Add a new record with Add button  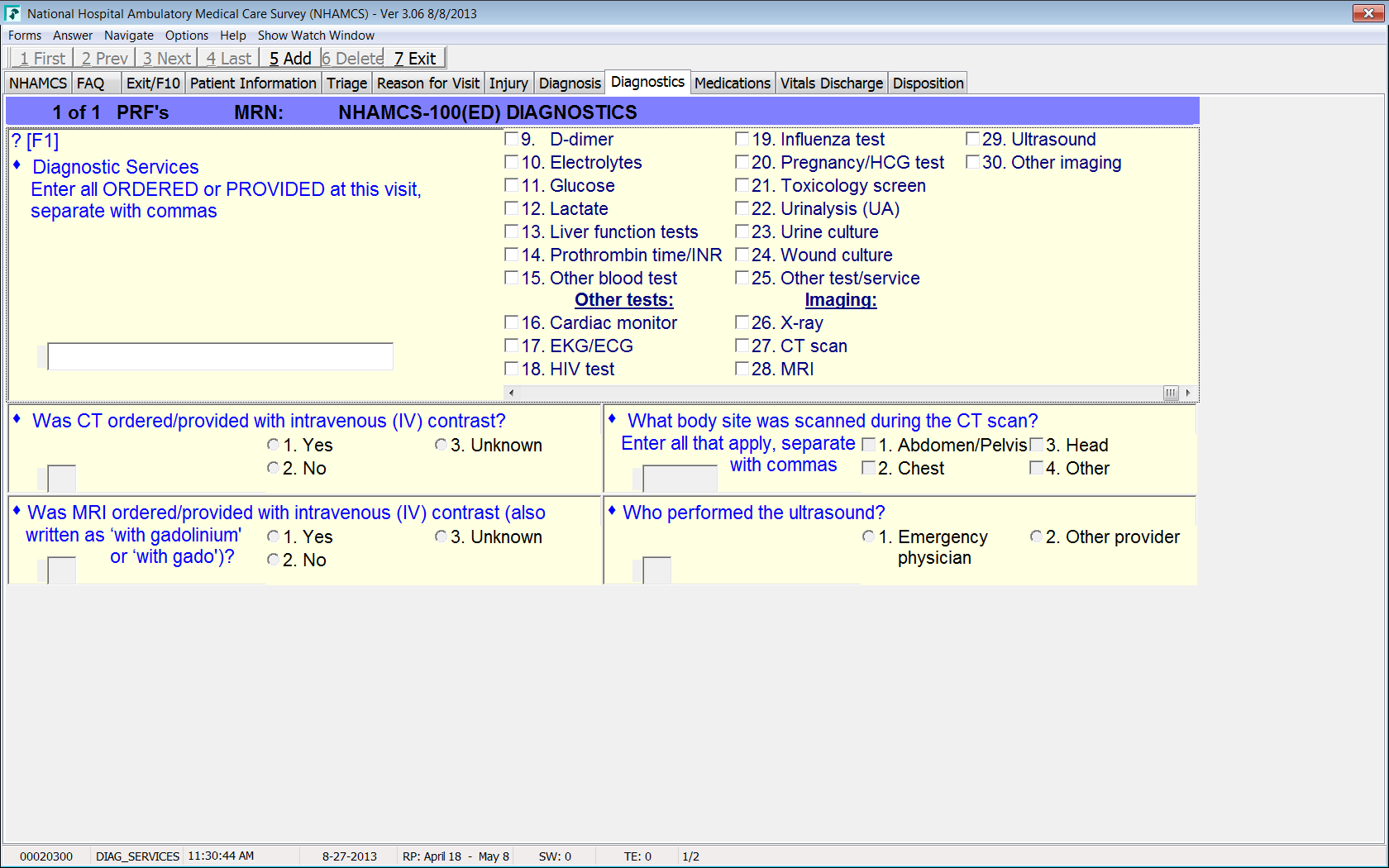290,59
